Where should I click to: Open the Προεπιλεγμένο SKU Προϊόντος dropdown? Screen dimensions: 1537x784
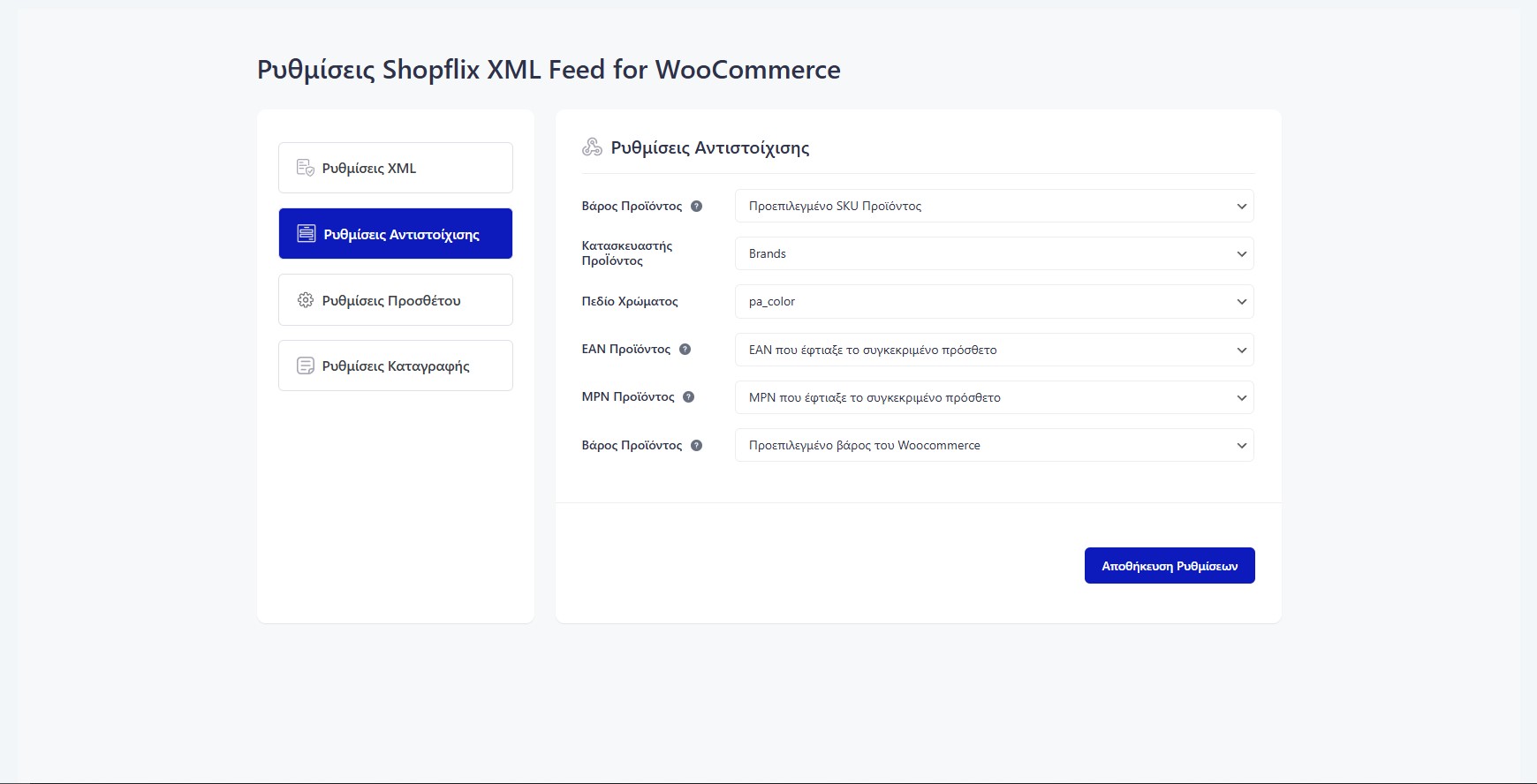pyautogui.click(x=994, y=206)
